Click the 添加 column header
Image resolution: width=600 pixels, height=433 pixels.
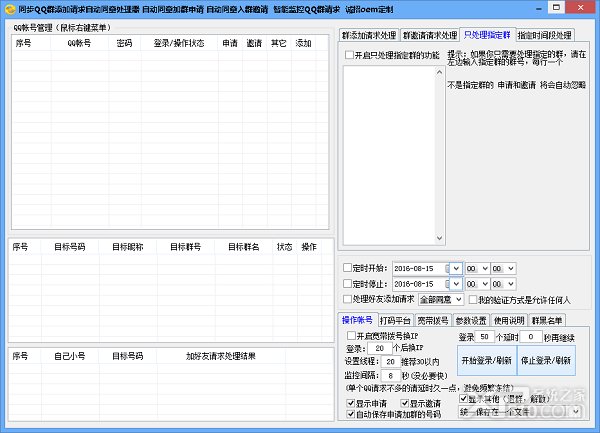click(x=303, y=43)
